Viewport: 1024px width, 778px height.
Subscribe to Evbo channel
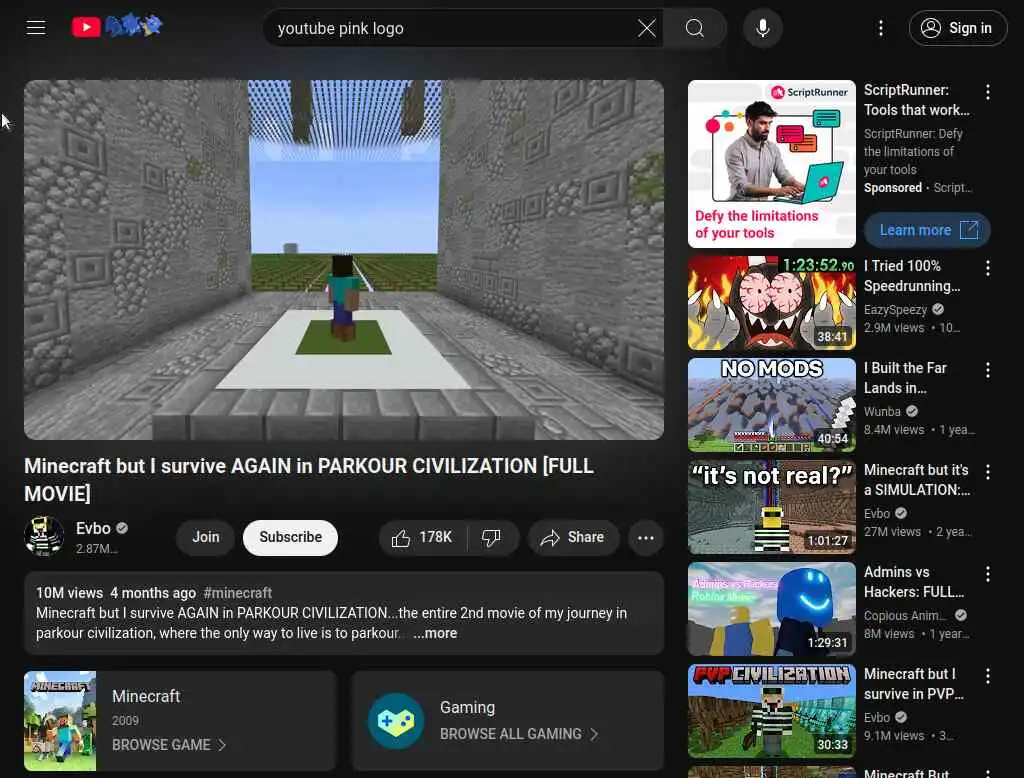coord(291,537)
